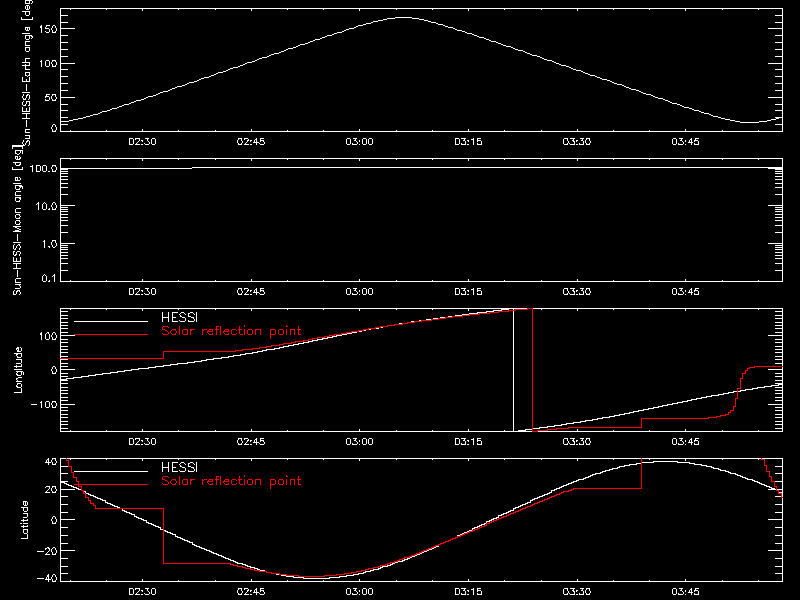Click the 03:30 time label under Moon angle plot
This screenshot has height=600, width=800.
pyautogui.click(x=577, y=292)
